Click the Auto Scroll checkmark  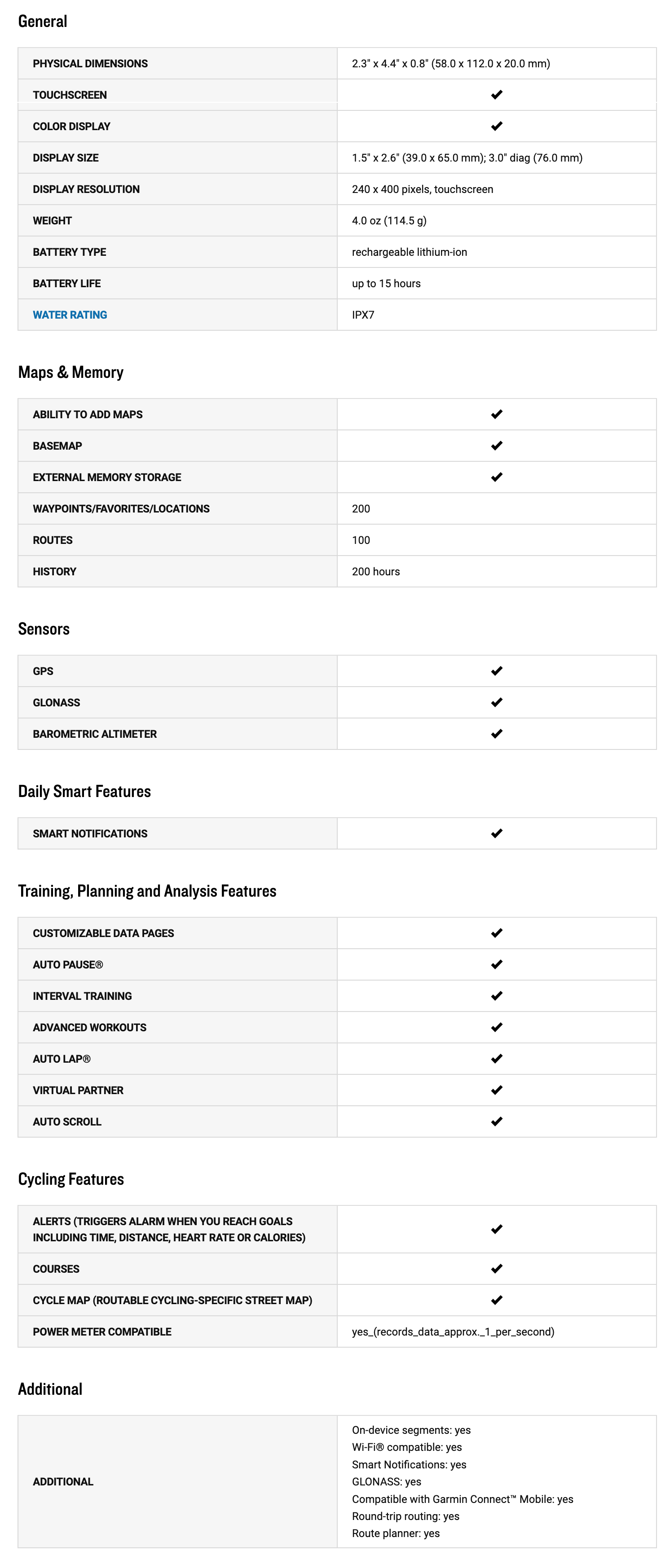pos(496,1121)
